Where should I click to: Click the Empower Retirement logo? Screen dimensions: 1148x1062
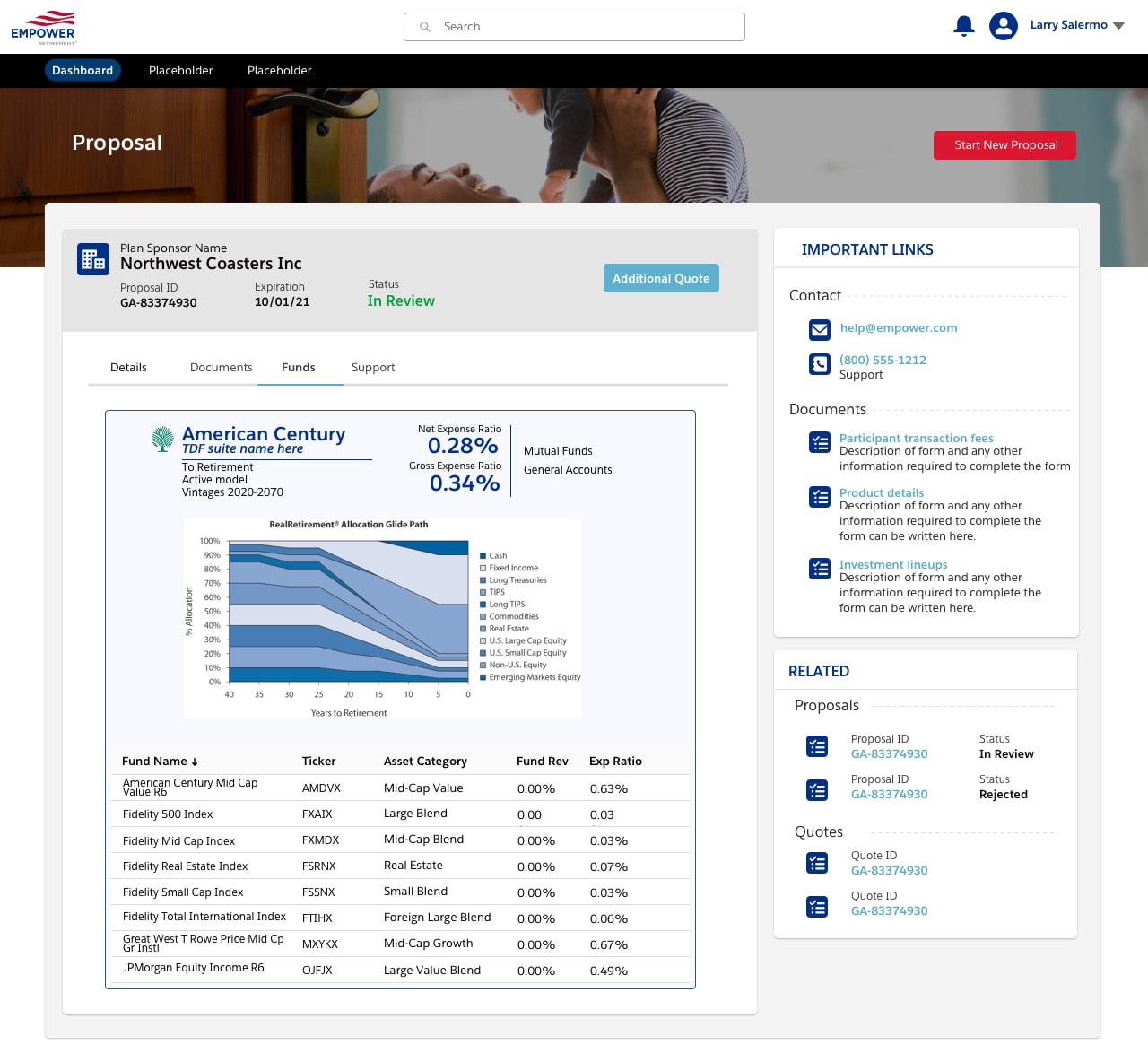43,27
